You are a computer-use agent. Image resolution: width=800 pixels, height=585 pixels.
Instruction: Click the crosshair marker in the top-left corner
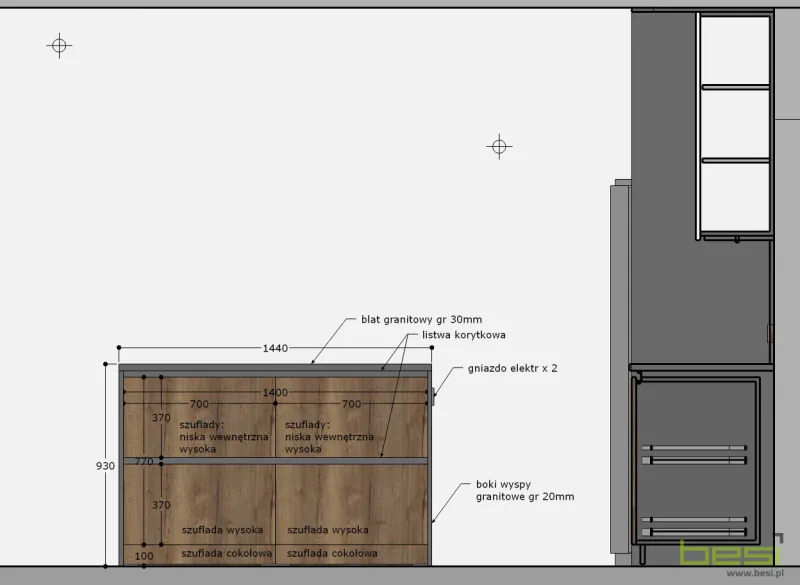pyautogui.click(x=59, y=46)
